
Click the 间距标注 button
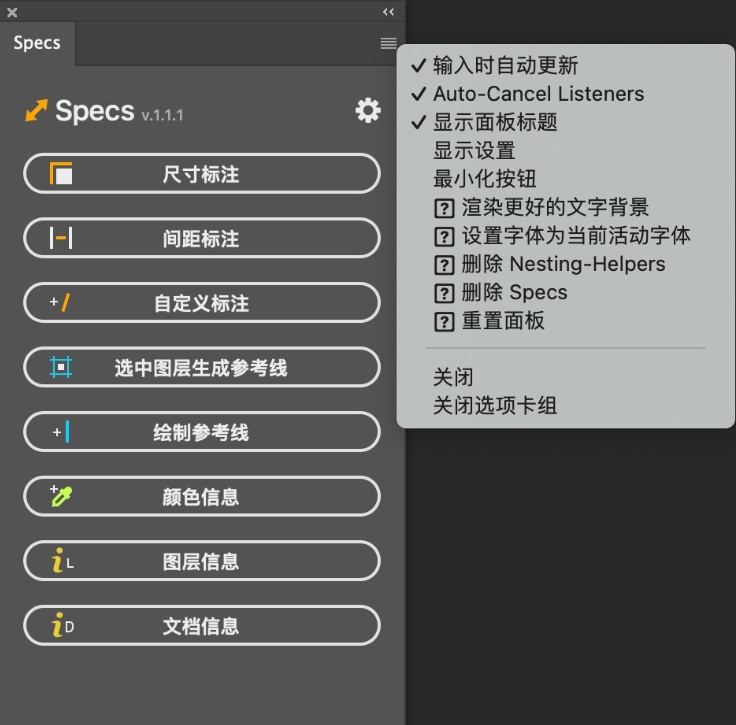click(x=201, y=238)
